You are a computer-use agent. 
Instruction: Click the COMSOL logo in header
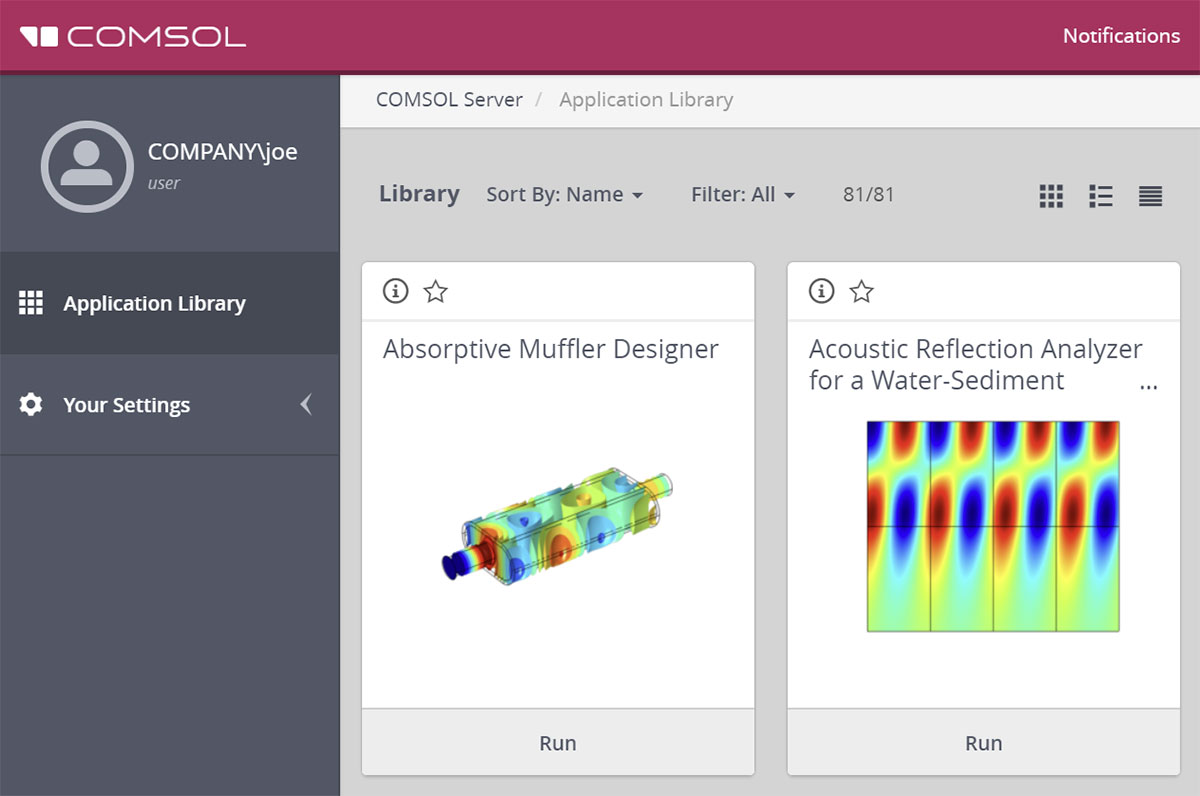coord(133,37)
